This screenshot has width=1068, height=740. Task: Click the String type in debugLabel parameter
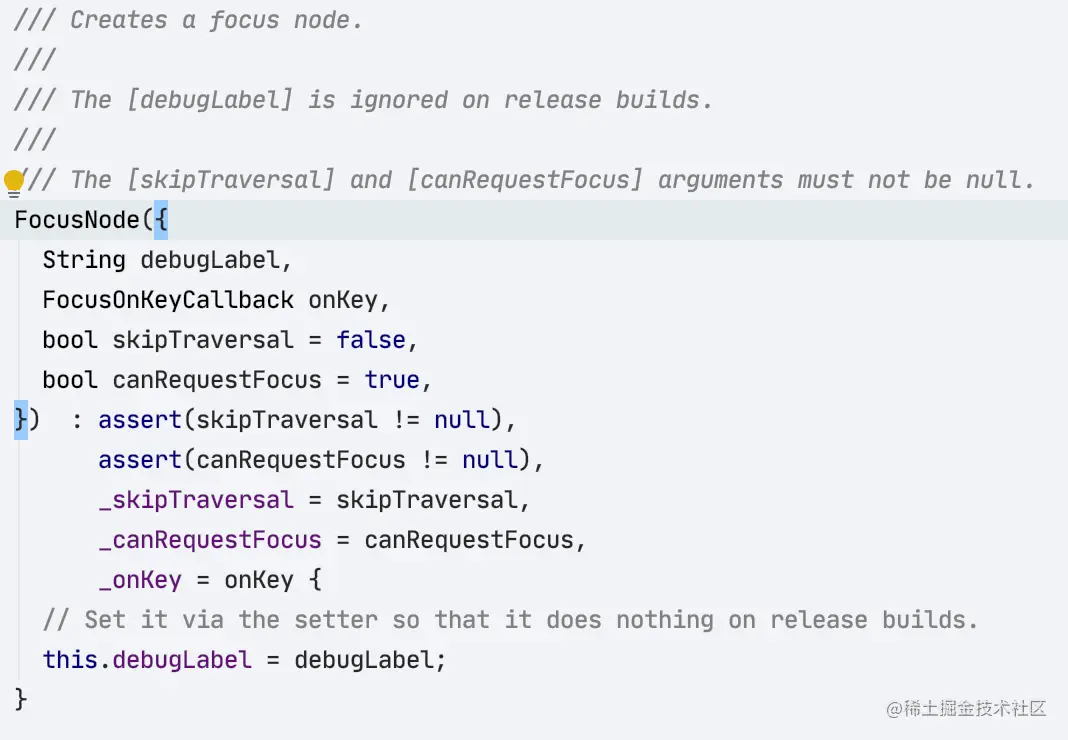(x=84, y=260)
